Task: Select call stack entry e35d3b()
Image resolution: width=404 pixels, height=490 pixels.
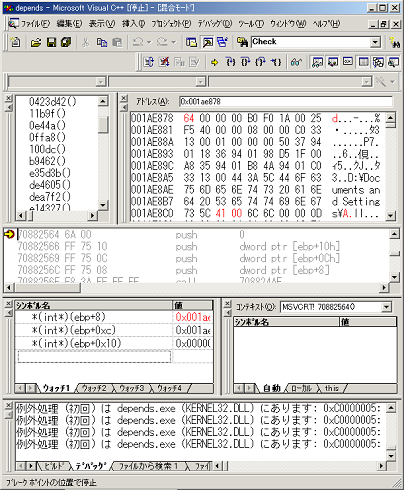Action: coord(50,173)
